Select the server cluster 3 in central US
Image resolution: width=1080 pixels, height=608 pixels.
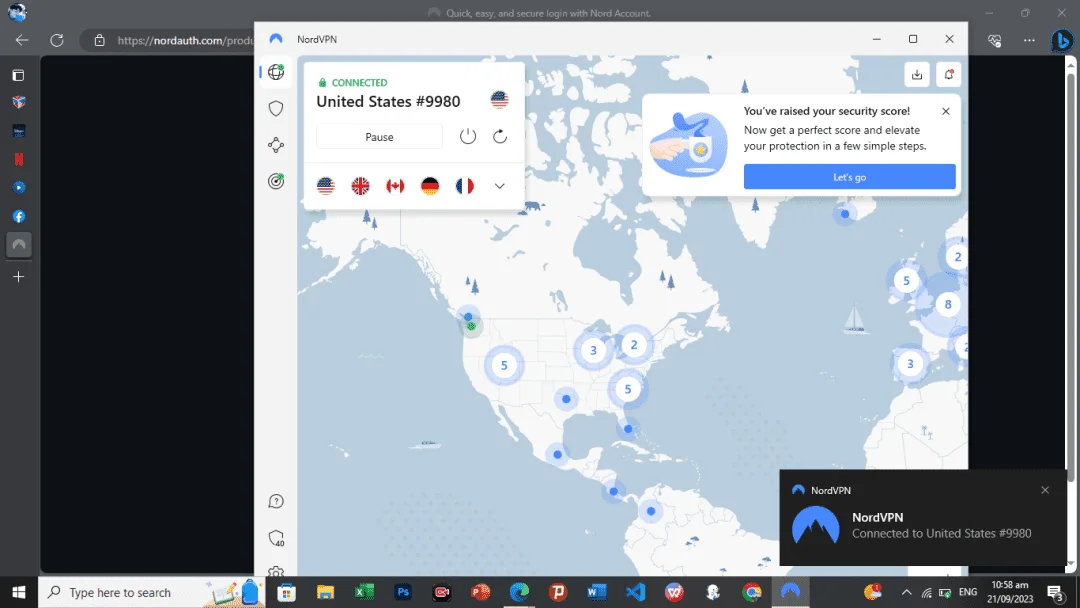click(x=593, y=350)
